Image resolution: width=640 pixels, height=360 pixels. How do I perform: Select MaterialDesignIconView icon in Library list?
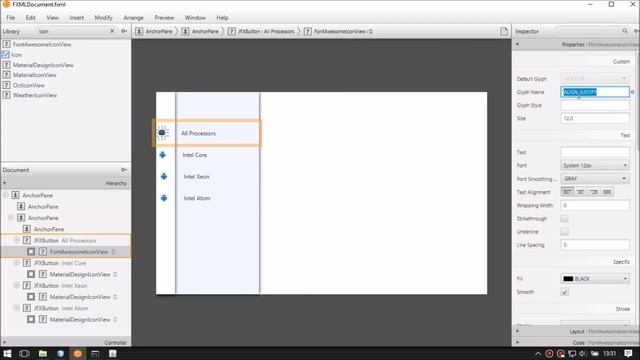[x=6, y=65]
